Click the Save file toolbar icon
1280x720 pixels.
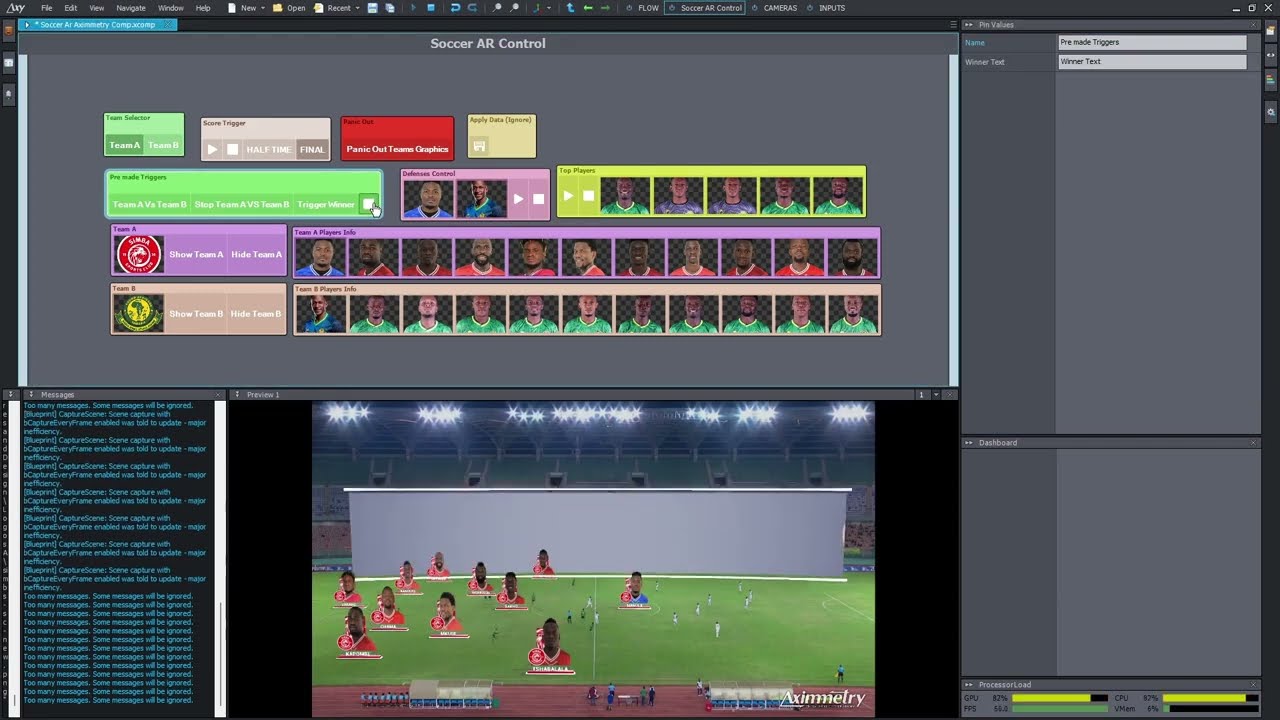[372, 8]
